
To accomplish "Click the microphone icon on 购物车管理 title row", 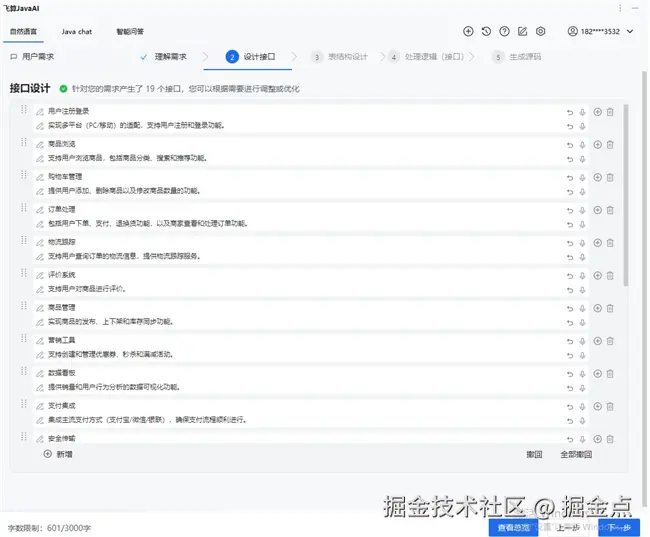I will [582, 178].
